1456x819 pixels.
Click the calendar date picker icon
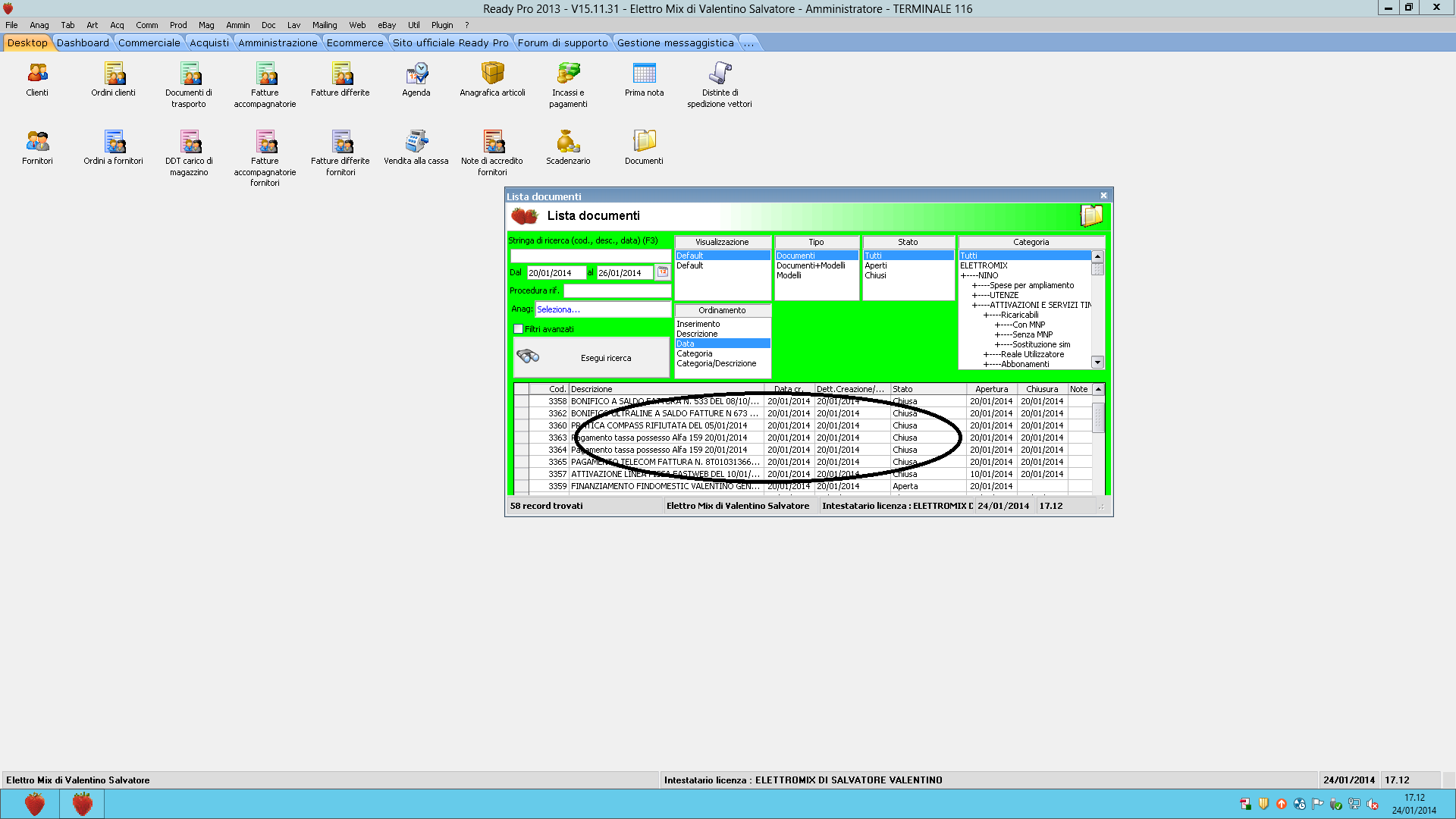pyautogui.click(x=663, y=271)
